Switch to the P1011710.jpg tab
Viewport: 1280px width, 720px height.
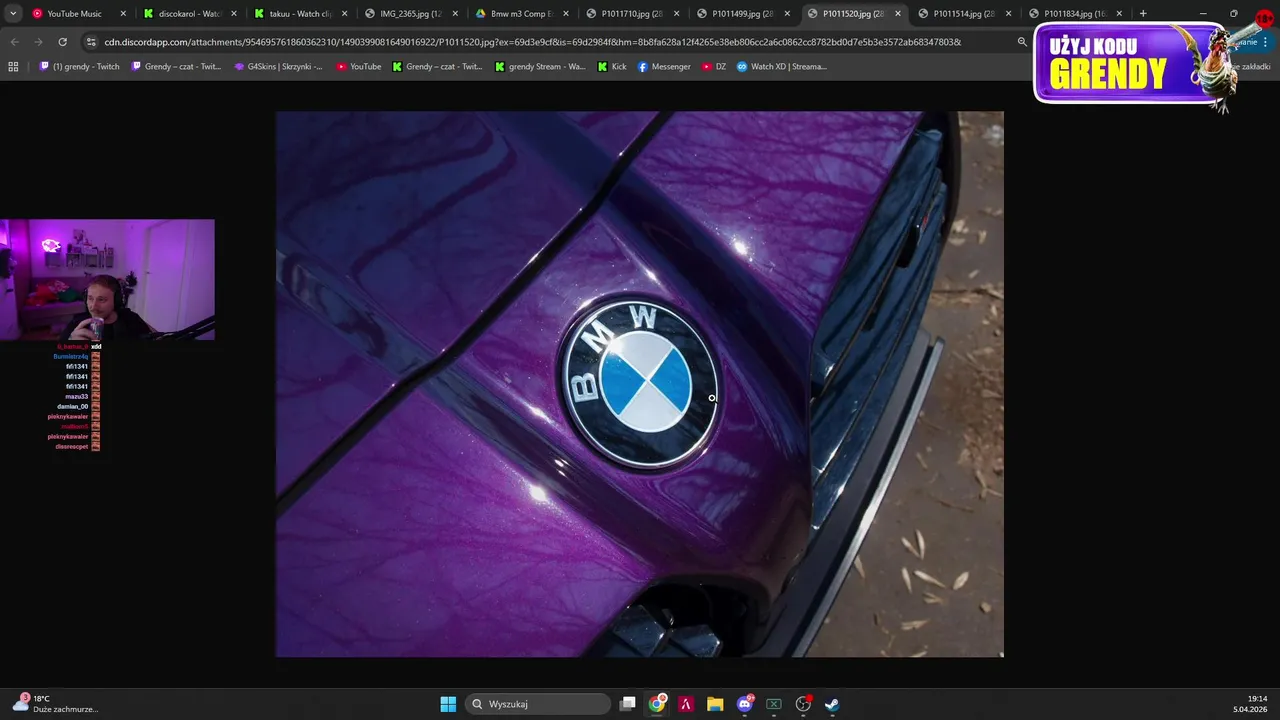click(x=632, y=14)
